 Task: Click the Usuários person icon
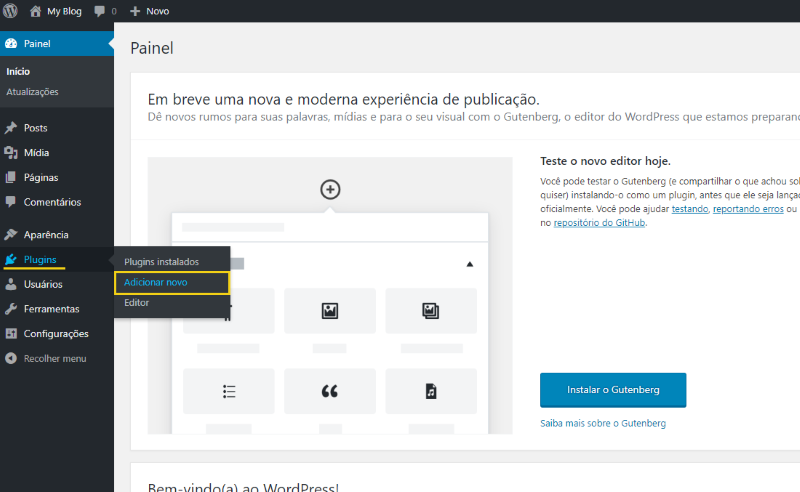coord(11,284)
